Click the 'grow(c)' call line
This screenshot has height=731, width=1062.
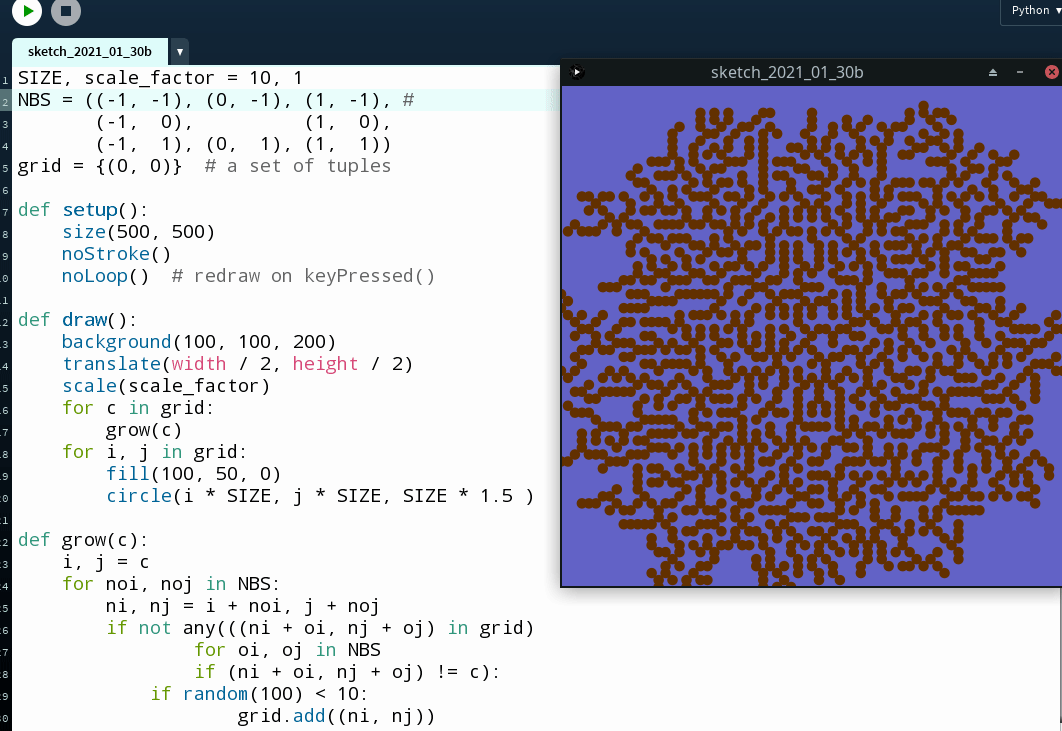tap(143, 430)
